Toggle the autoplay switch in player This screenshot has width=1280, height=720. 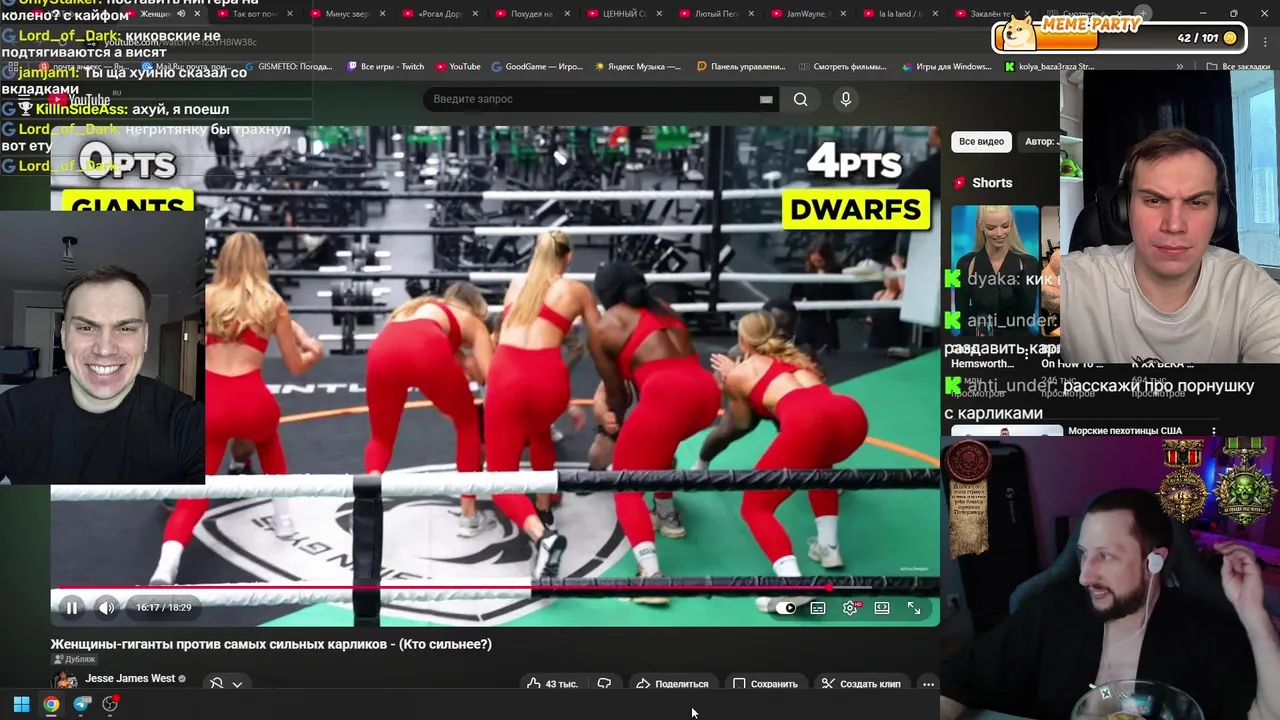click(x=786, y=608)
